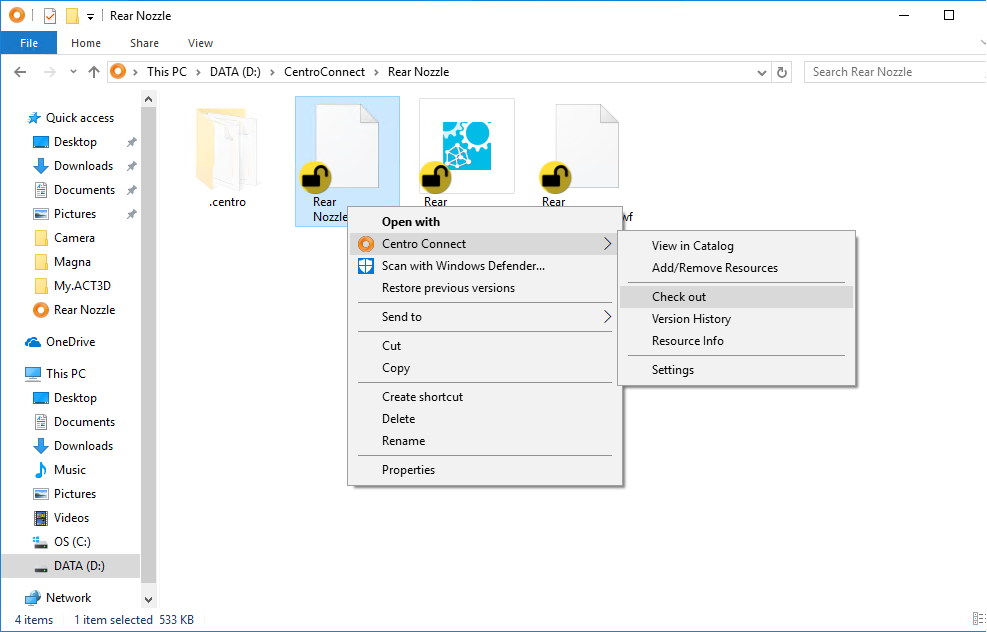Click the Windows Defender shield icon
The width and height of the screenshot is (987, 632).
[365, 266]
